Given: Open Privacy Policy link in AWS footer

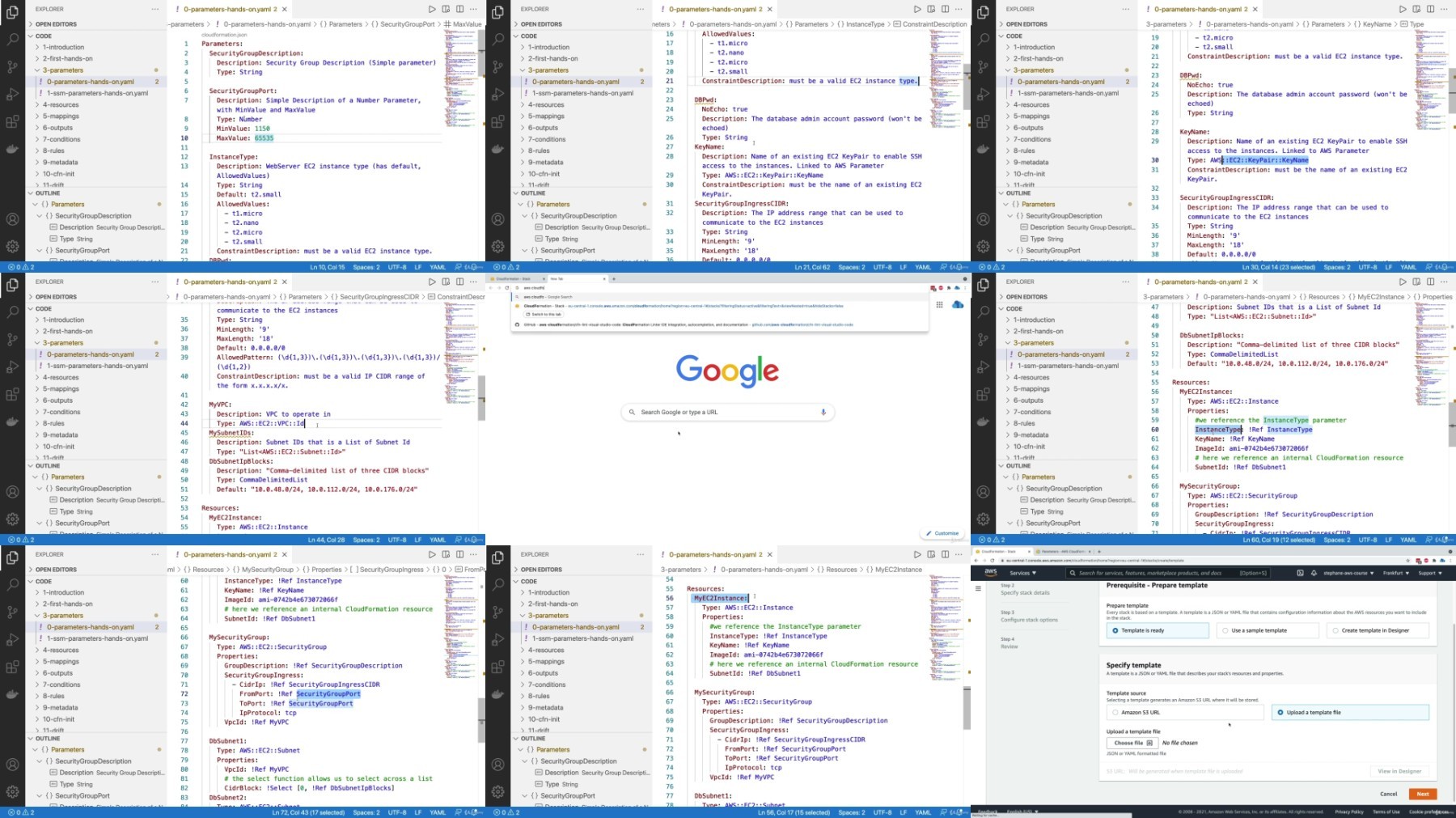Looking at the screenshot, I should coord(1348,812).
